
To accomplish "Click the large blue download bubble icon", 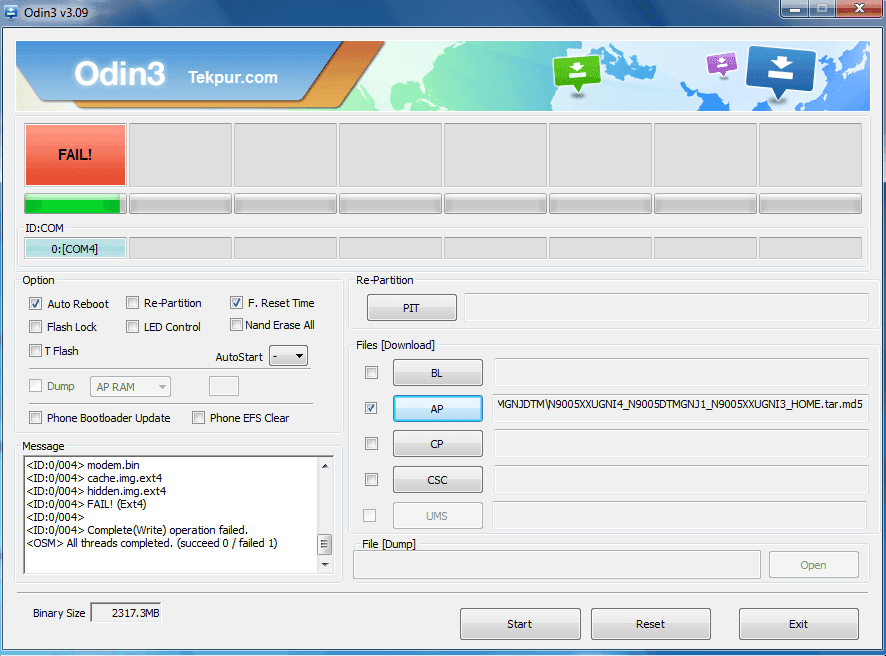I will (780, 72).
